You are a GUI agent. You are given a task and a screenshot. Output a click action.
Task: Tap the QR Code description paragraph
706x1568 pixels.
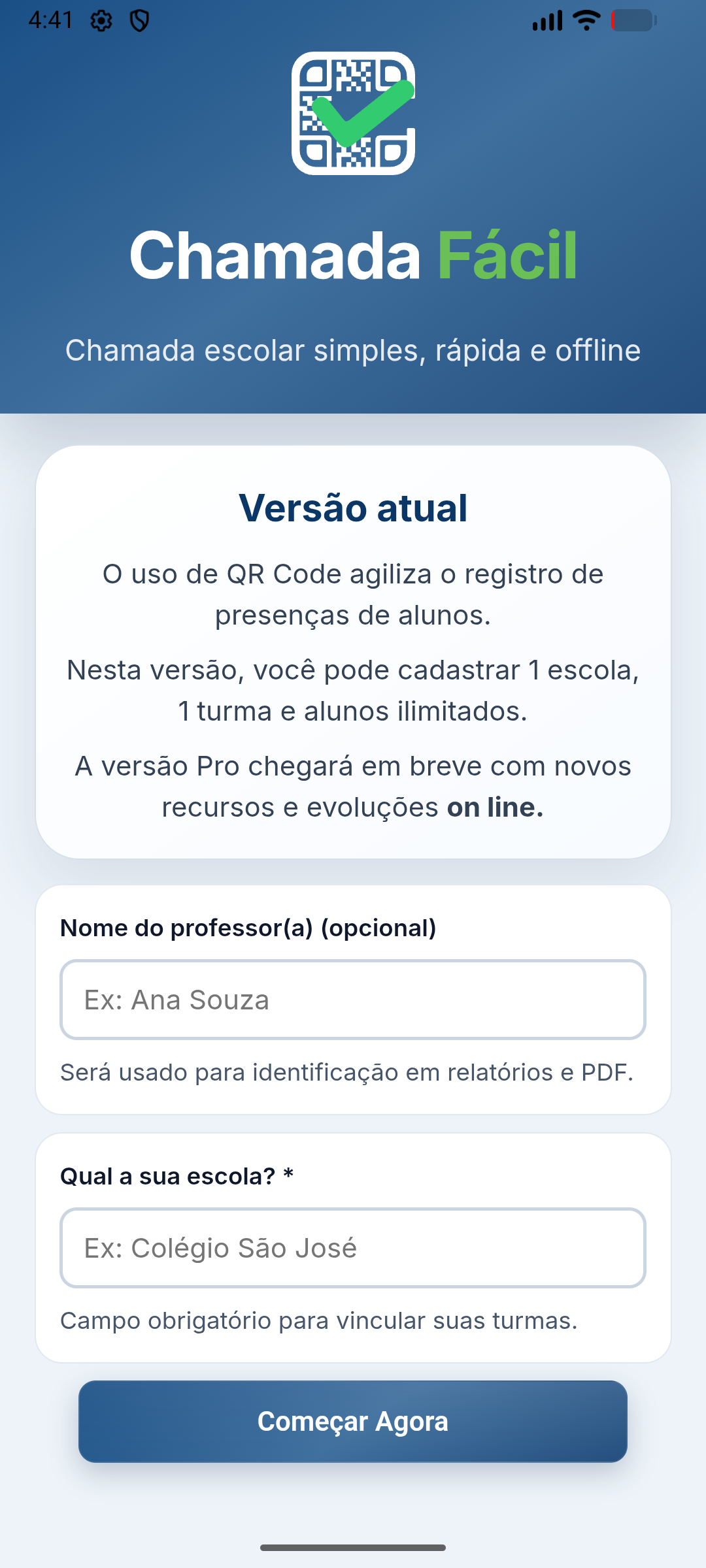click(353, 595)
